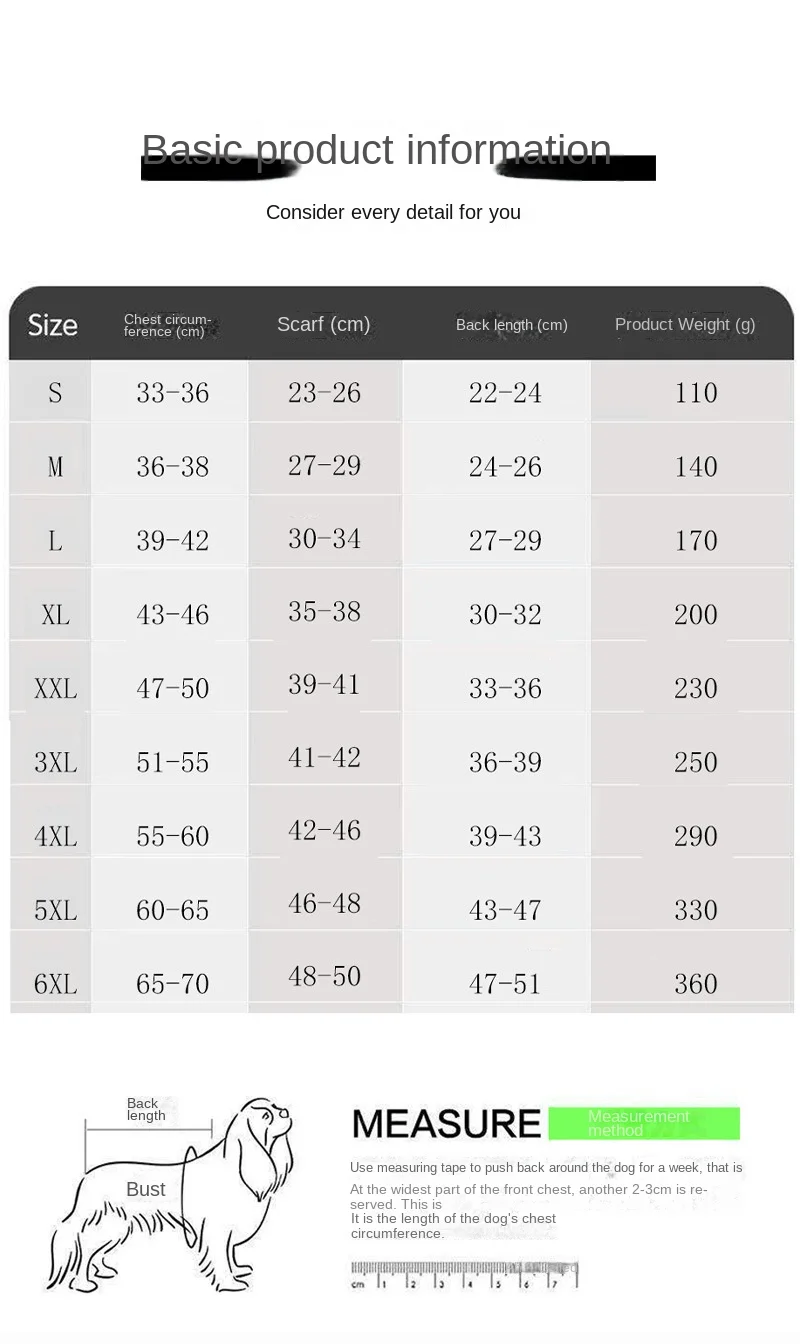
Task: Click the Bust label on the dog
Action: (146, 1189)
